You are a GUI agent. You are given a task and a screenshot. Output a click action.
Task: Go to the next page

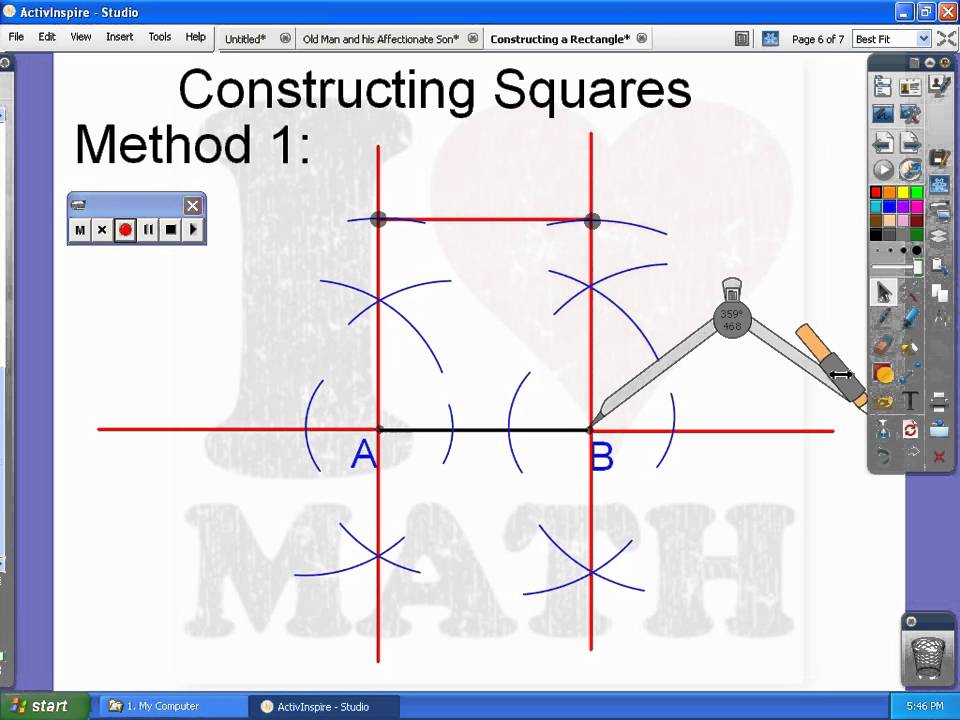[910, 142]
